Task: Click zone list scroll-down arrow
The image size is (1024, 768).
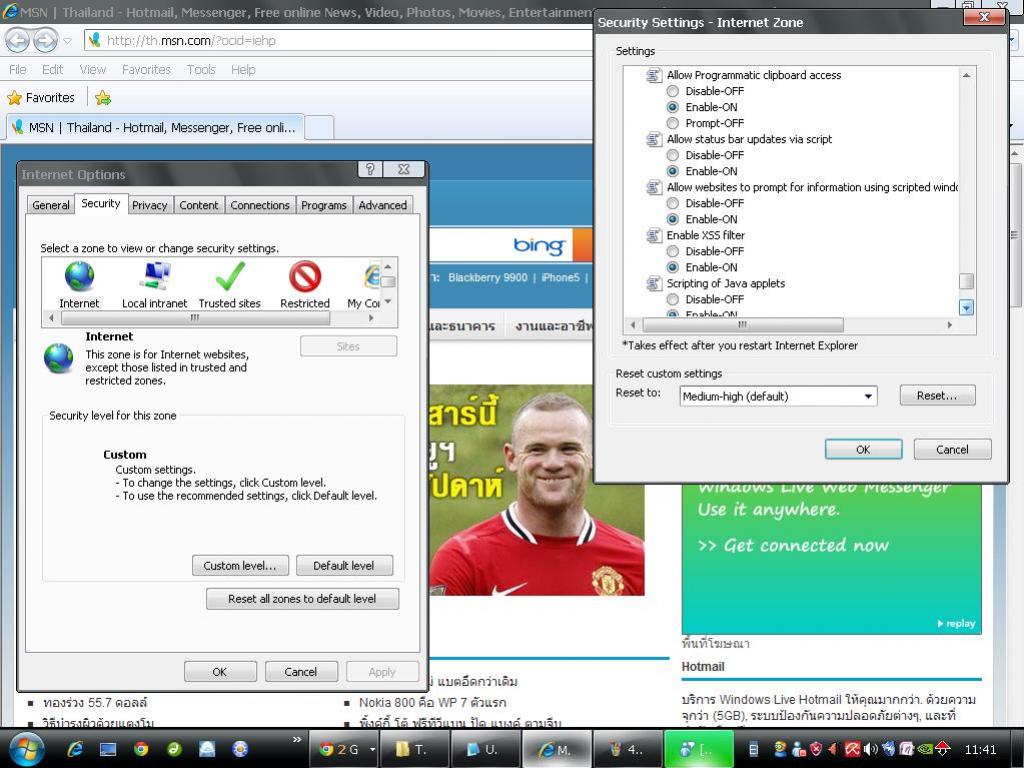Action: (388, 302)
